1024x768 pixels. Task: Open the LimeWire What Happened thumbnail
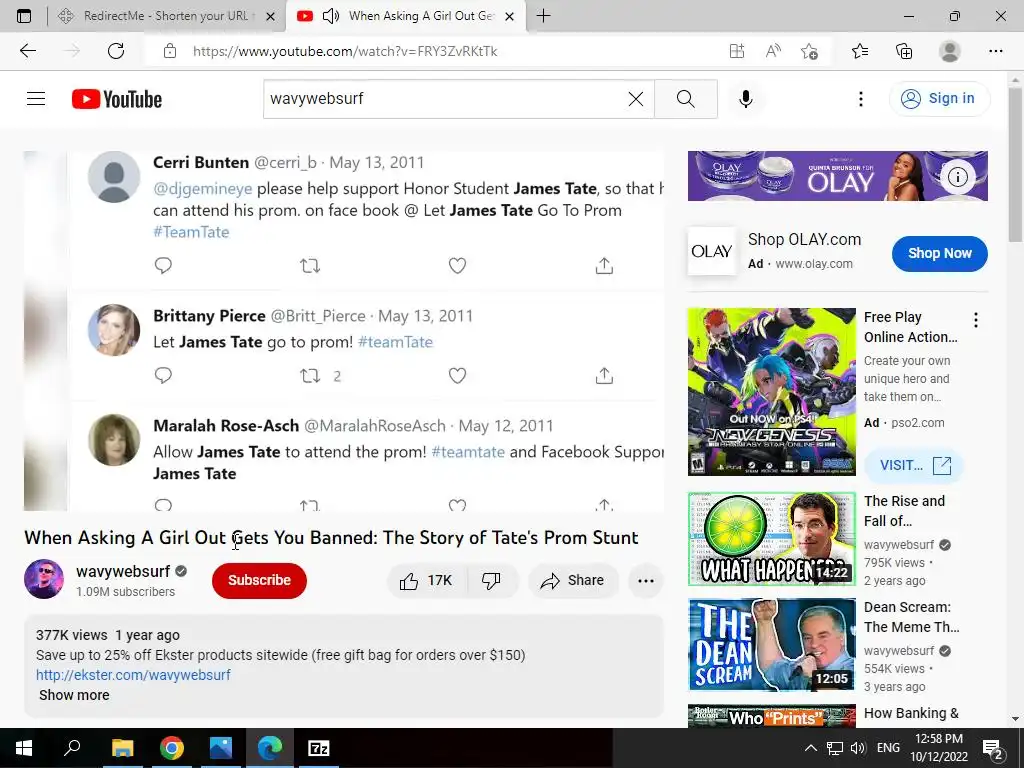(x=771, y=539)
